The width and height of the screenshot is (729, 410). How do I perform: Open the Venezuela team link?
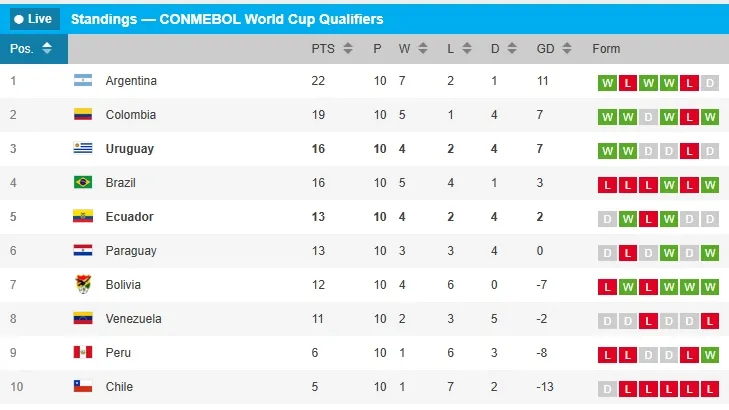(x=133, y=319)
